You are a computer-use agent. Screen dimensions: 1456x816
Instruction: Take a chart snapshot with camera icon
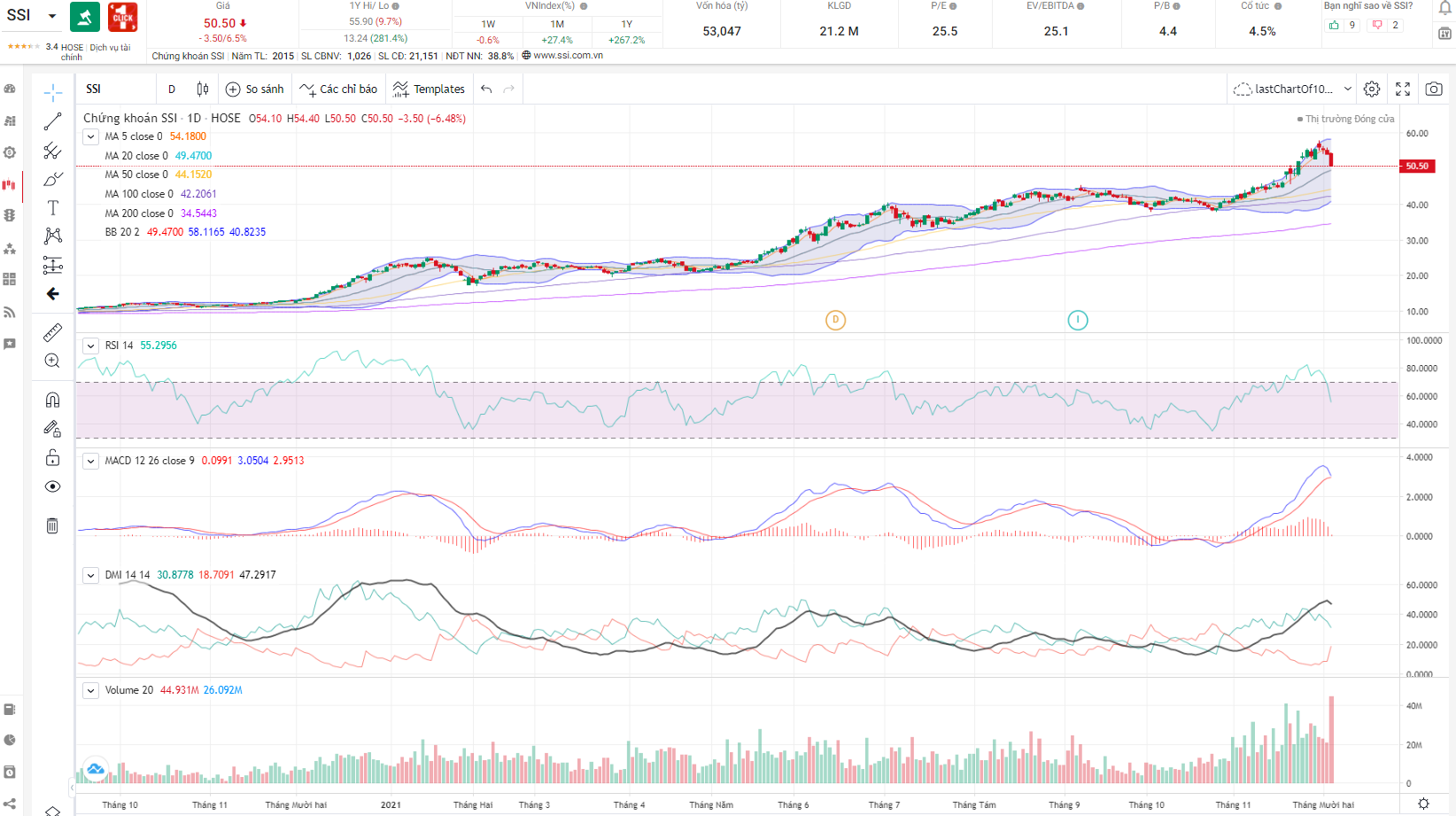(1434, 89)
